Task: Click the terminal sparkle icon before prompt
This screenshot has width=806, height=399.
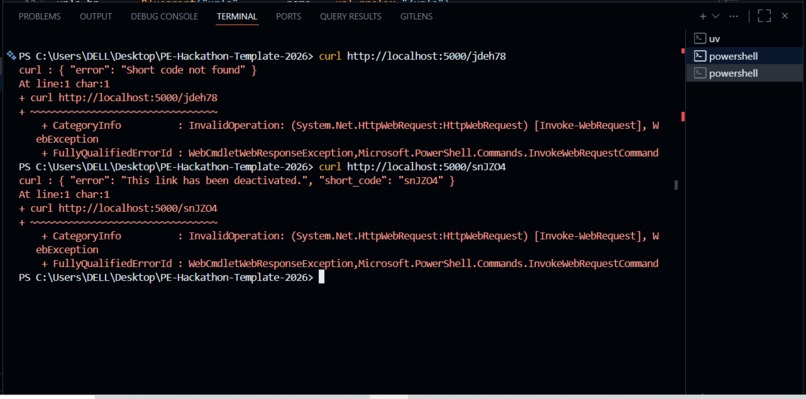Action: click(x=11, y=56)
